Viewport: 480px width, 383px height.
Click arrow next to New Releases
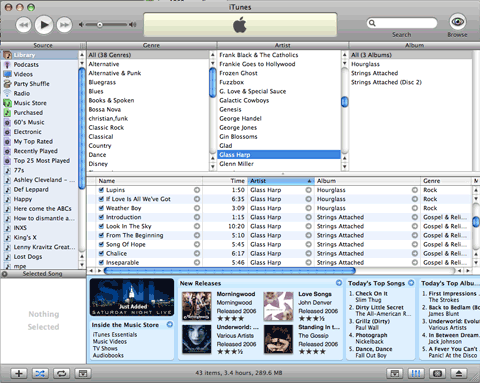click(339, 283)
